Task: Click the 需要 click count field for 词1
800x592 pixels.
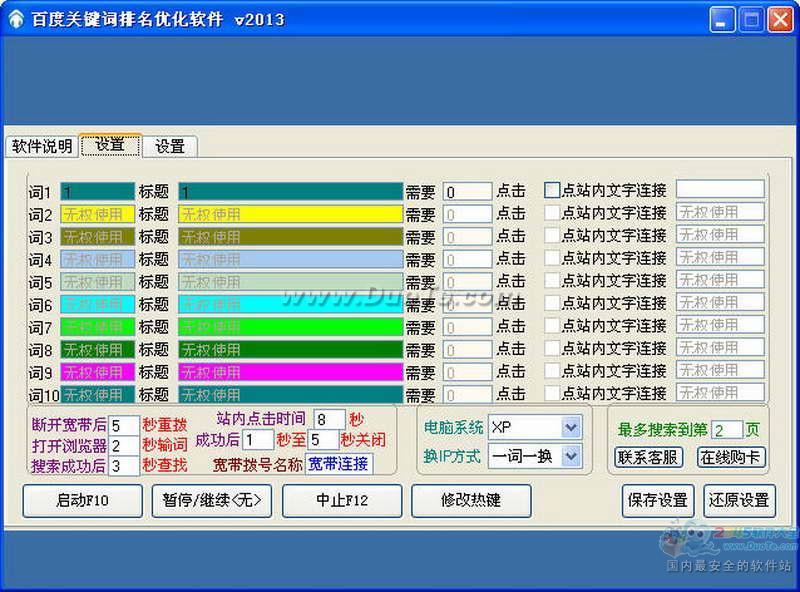Action: 467,192
